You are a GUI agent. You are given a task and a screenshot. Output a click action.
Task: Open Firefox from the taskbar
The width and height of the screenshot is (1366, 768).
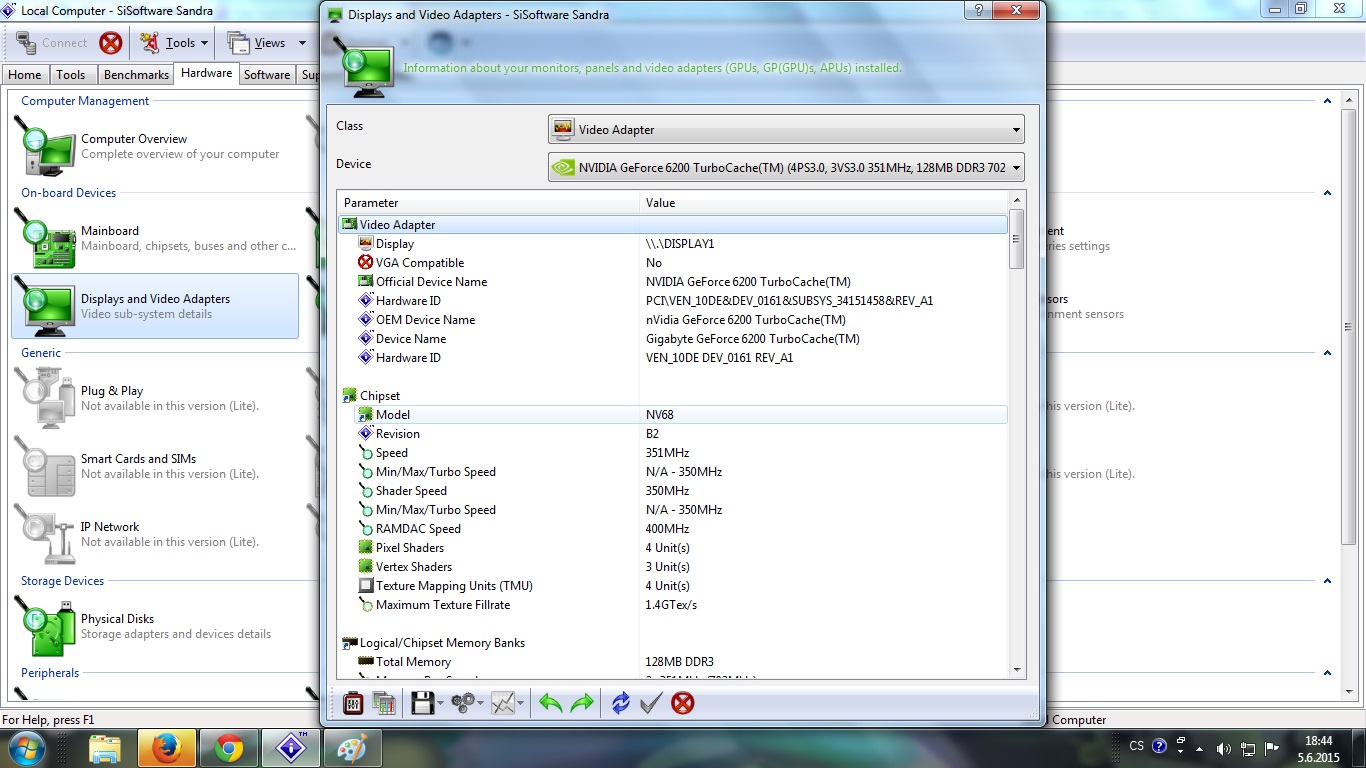click(x=166, y=747)
